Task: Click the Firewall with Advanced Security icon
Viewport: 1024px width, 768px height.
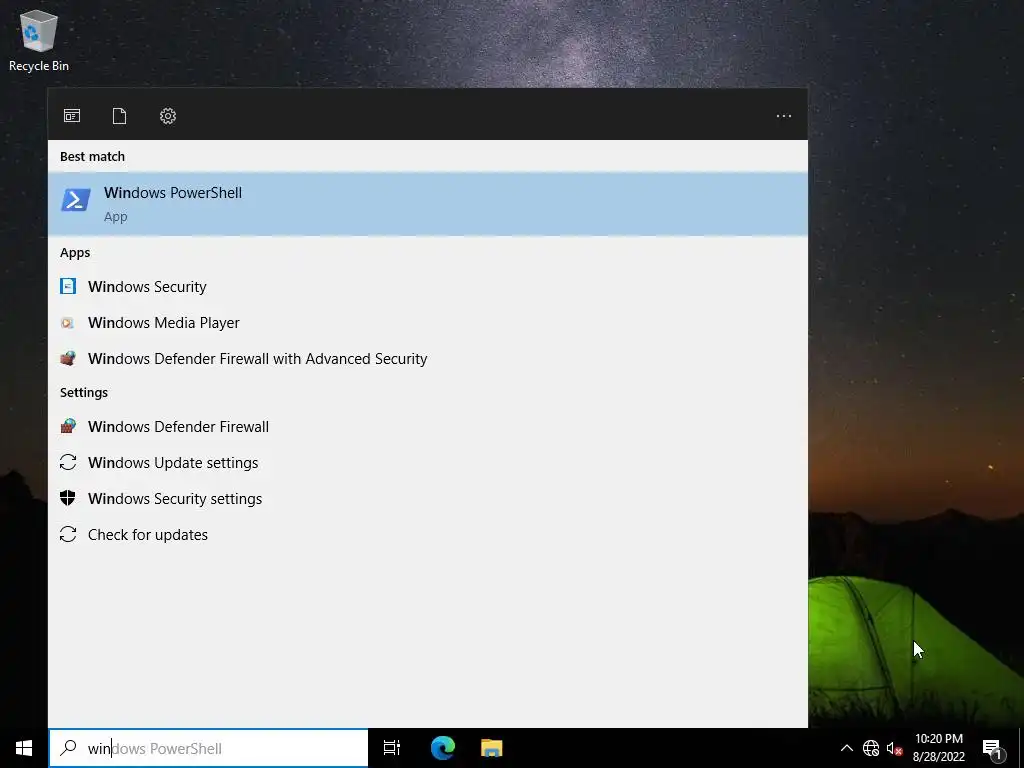Action: pos(68,358)
